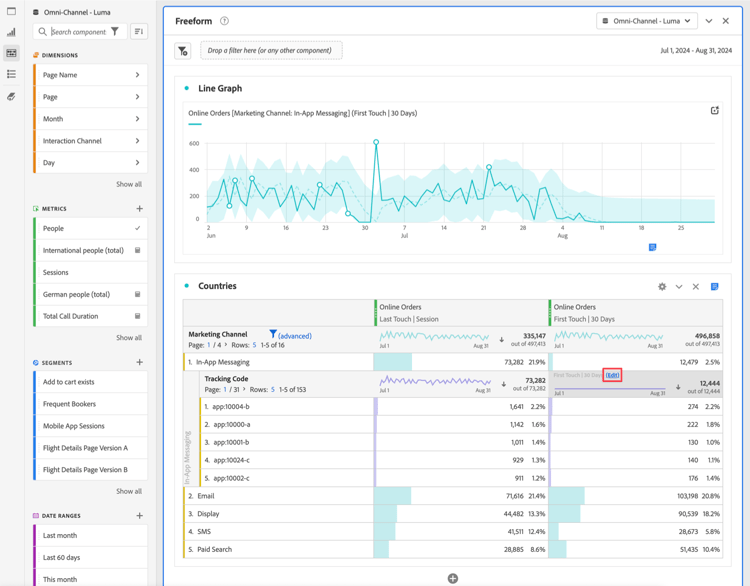Click the Edit link in attribution header
This screenshot has width=750, height=586.
click(612, 375)
